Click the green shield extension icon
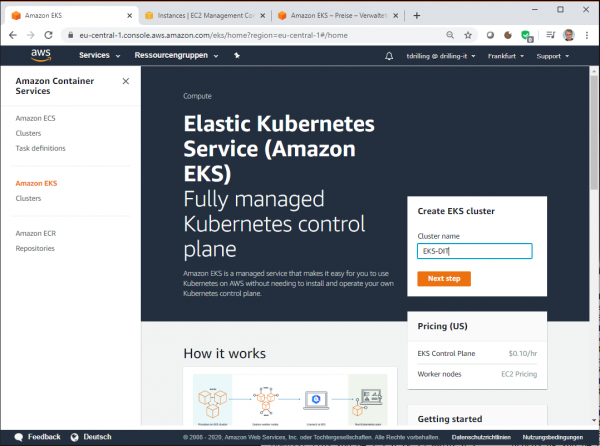 click(x=526, y=36)
